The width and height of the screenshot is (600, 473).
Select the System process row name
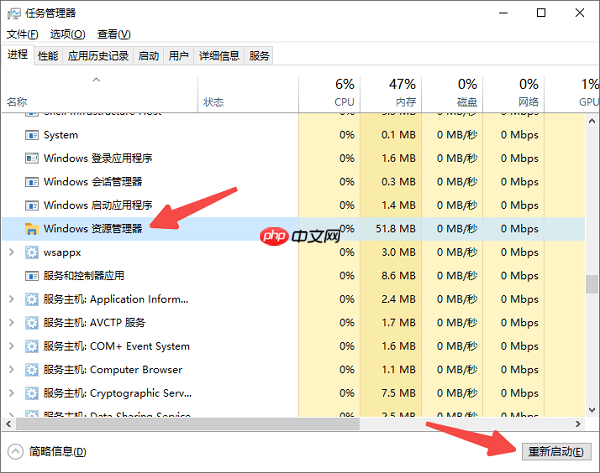pos(61,135)
